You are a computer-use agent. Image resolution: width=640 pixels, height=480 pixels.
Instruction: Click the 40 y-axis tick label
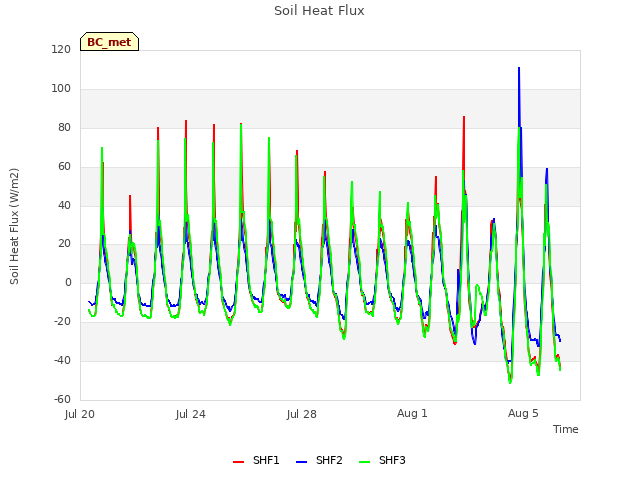(x=64, y=205)
